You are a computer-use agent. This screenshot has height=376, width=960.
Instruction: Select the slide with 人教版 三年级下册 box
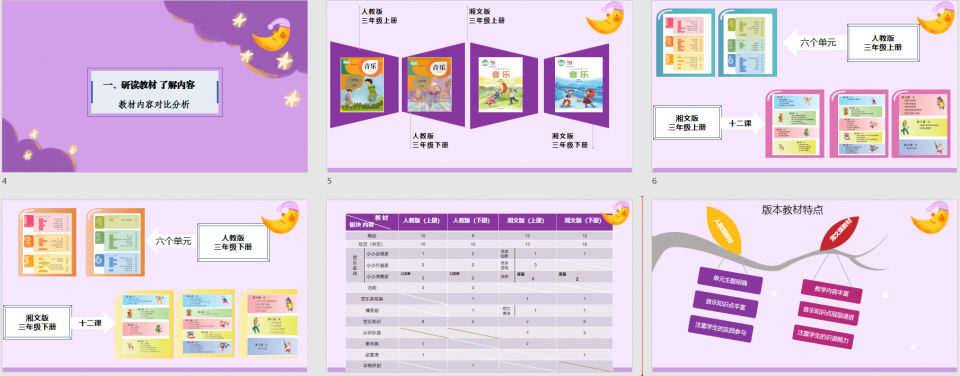[x=155, y=285]
